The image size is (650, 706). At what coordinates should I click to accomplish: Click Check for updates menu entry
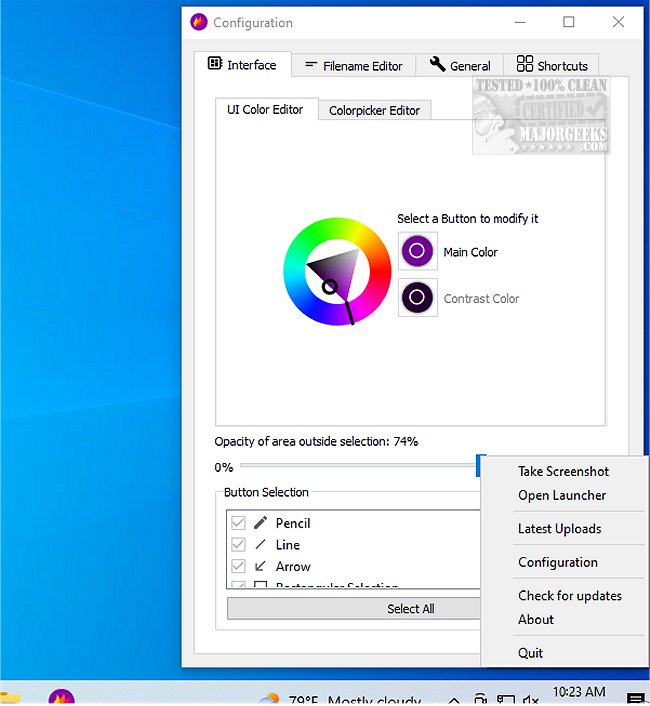click(570, 596)
